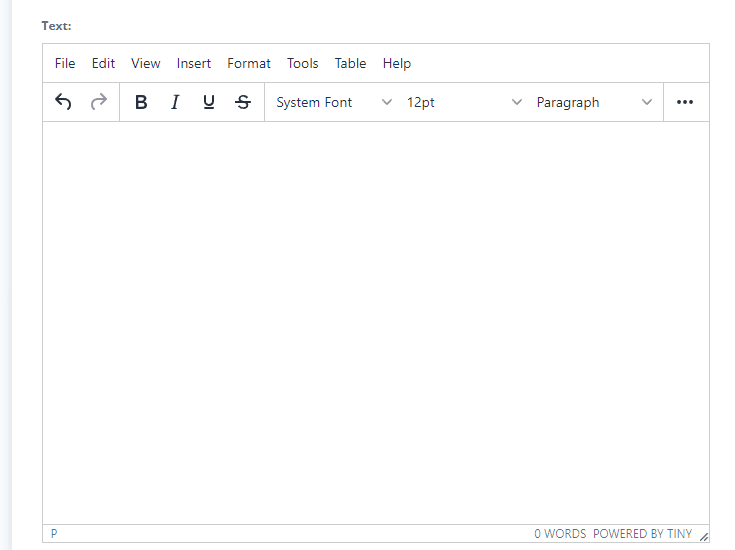This screenshot has width=735, height=550.
Task: Open the System Font dropdown
Action: pyautogui.click(x=334, y=102)
